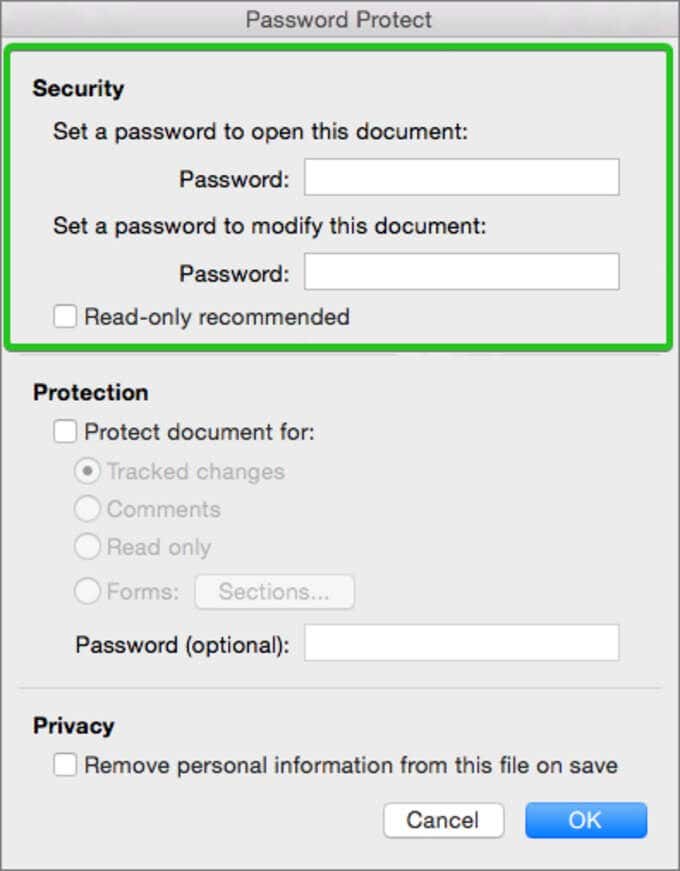
Task: Click the password field for opening the document
Action: [460, 176]
